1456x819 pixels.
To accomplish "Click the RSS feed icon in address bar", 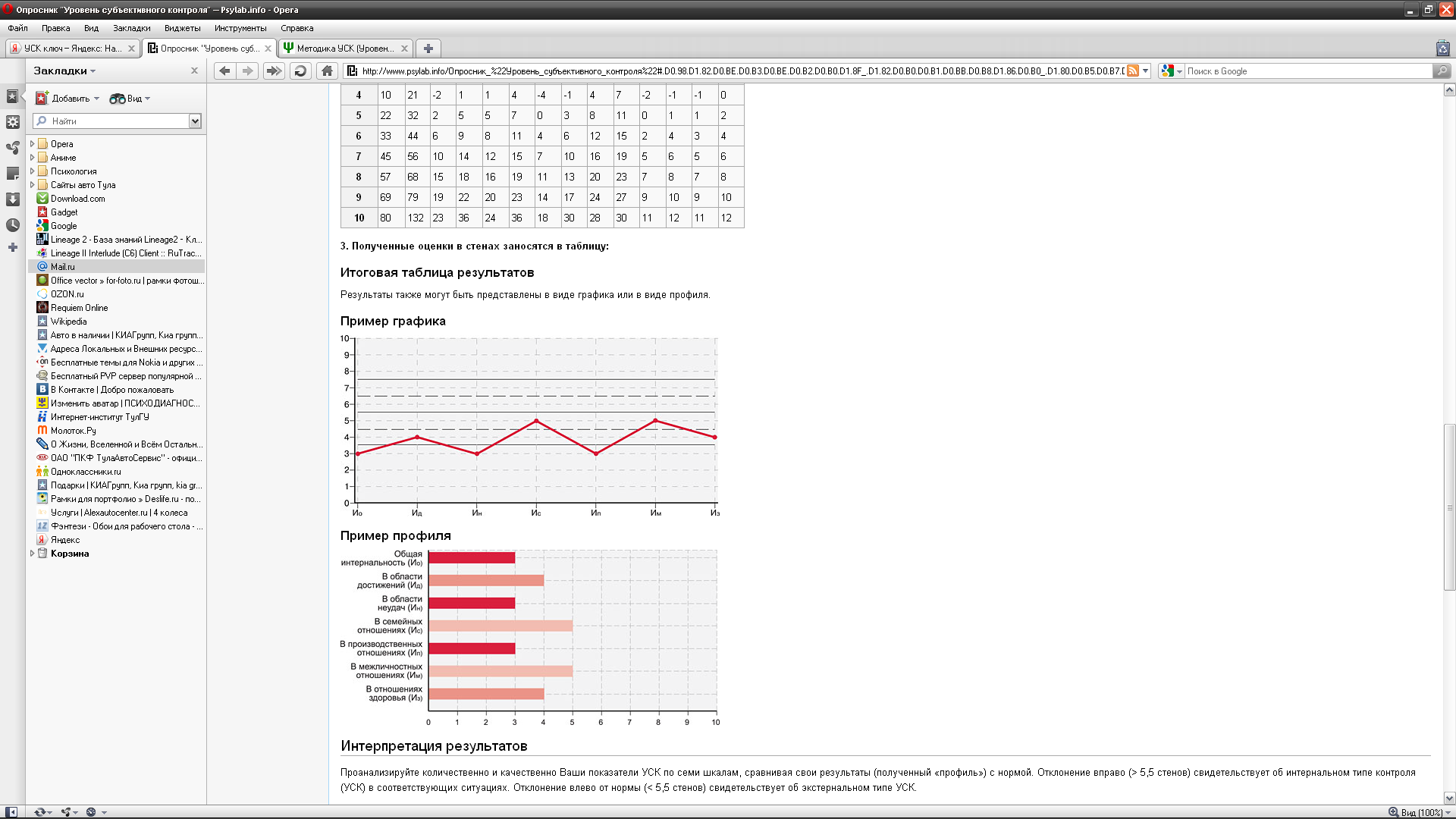I will (1133, 71).
